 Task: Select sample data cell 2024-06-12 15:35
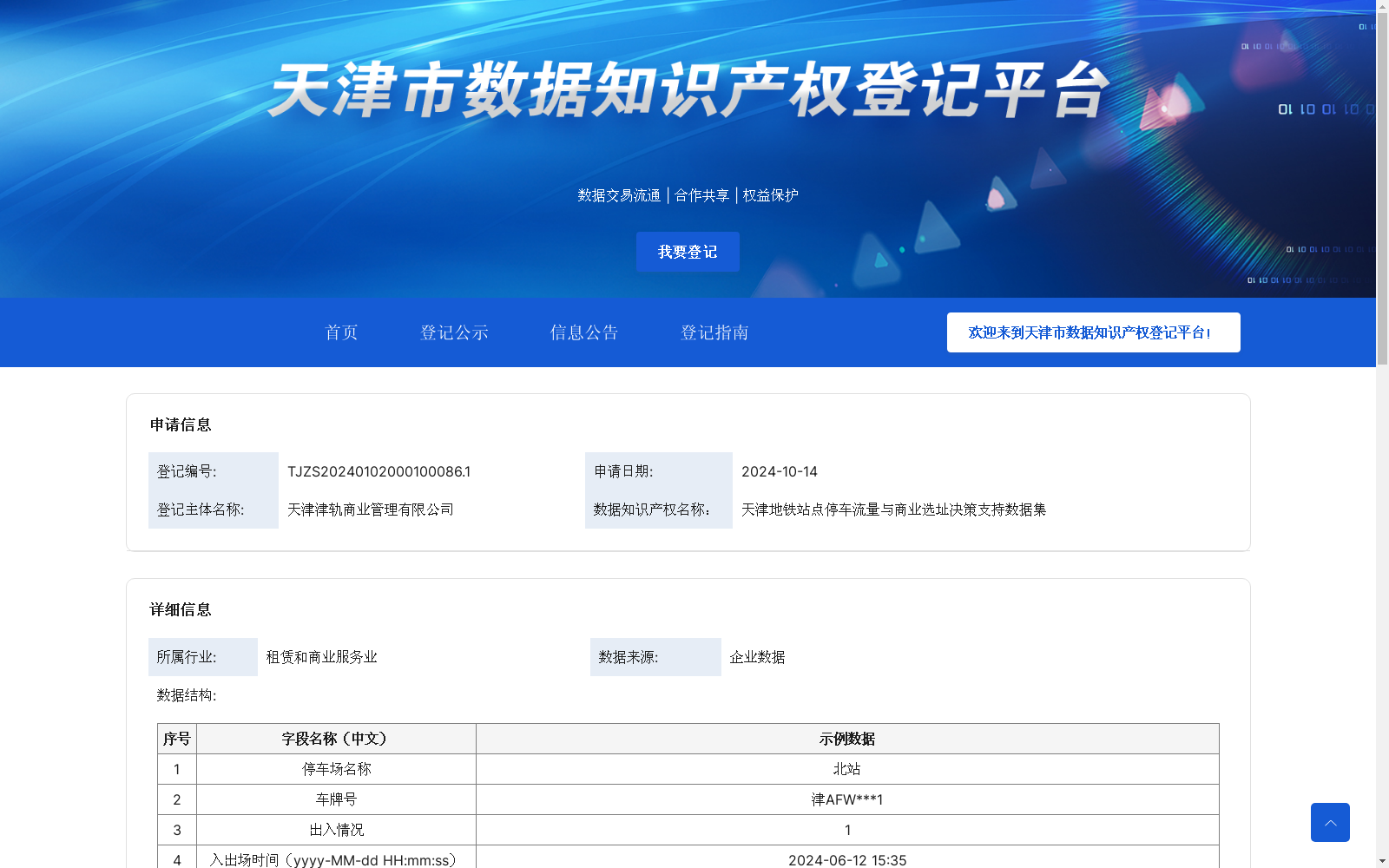tap(847, 858)
